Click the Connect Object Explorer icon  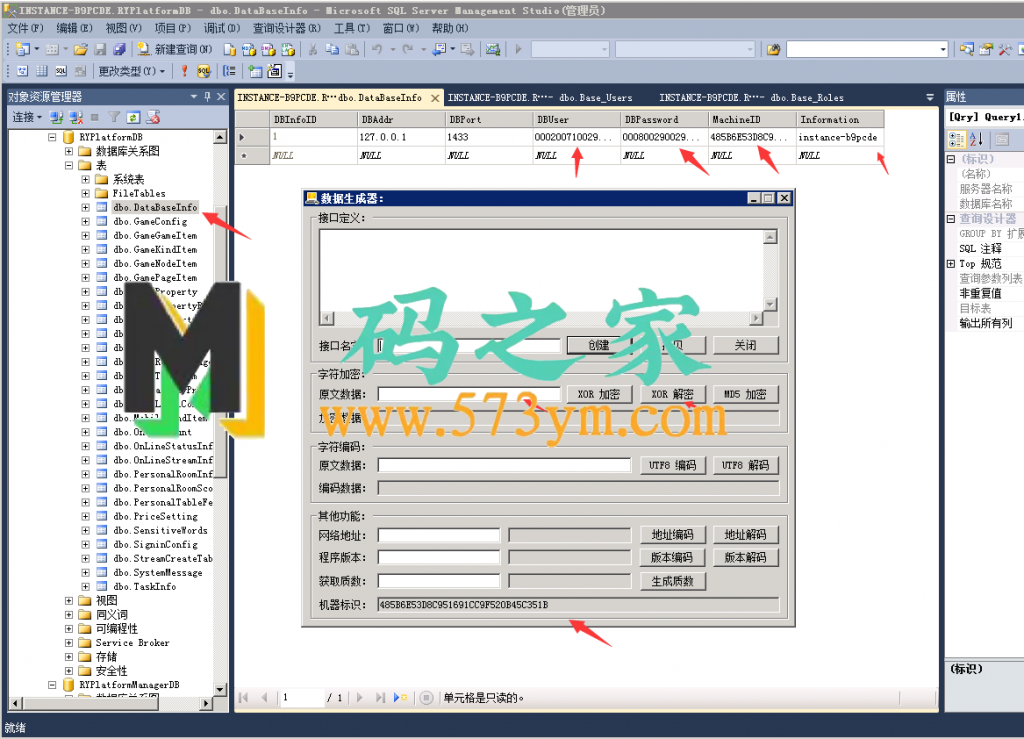pos(57,118)
